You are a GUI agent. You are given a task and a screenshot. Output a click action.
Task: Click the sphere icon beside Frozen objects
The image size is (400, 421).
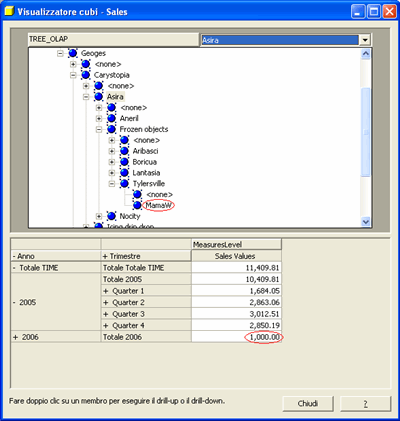(111, 129)
